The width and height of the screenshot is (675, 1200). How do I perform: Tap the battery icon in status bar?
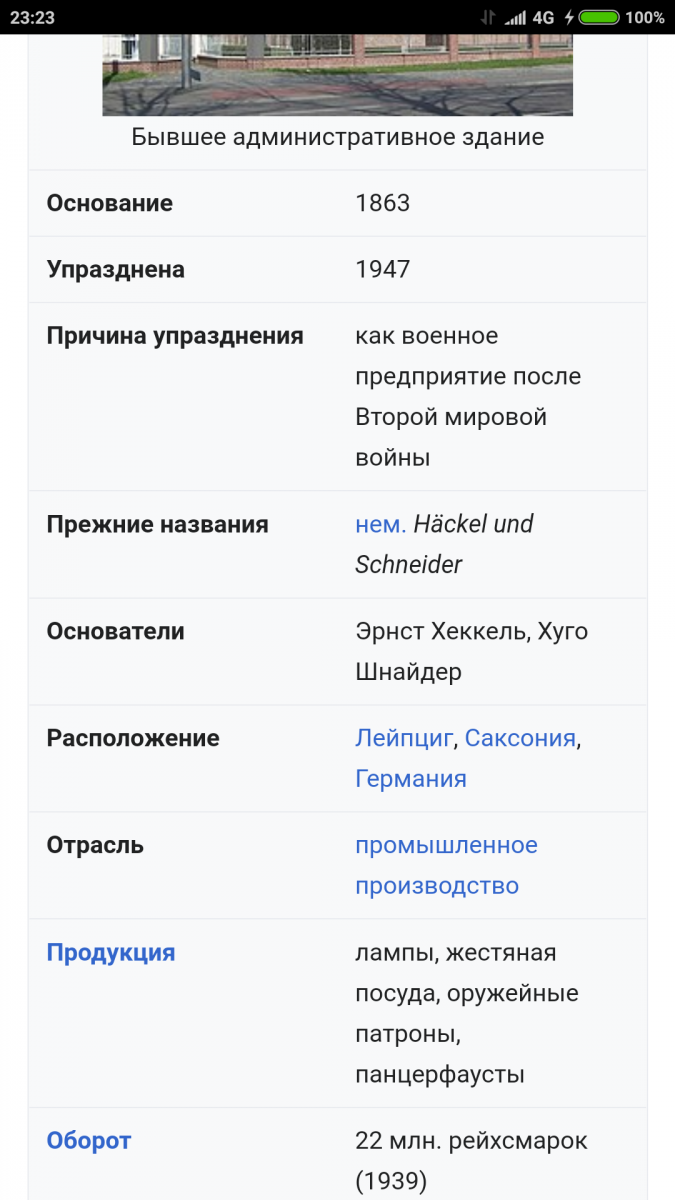point(598,17)
